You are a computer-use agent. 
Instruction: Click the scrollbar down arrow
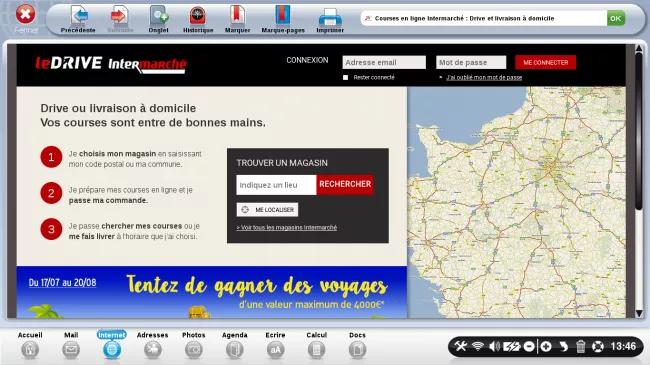639,313
